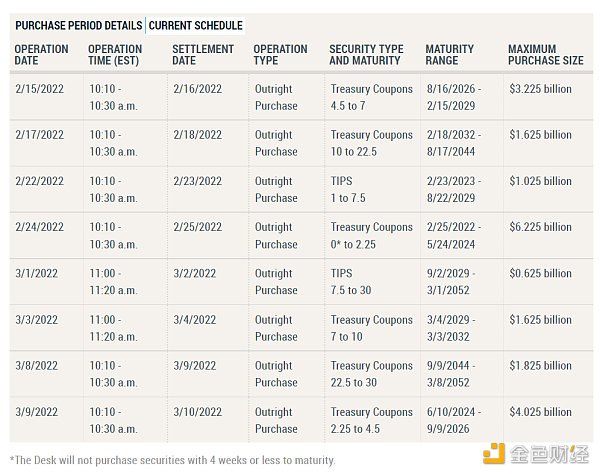The width and height of the screenshot is (600, 475).
Task: Click the Operation Type column header
Action: coord(280,55)
